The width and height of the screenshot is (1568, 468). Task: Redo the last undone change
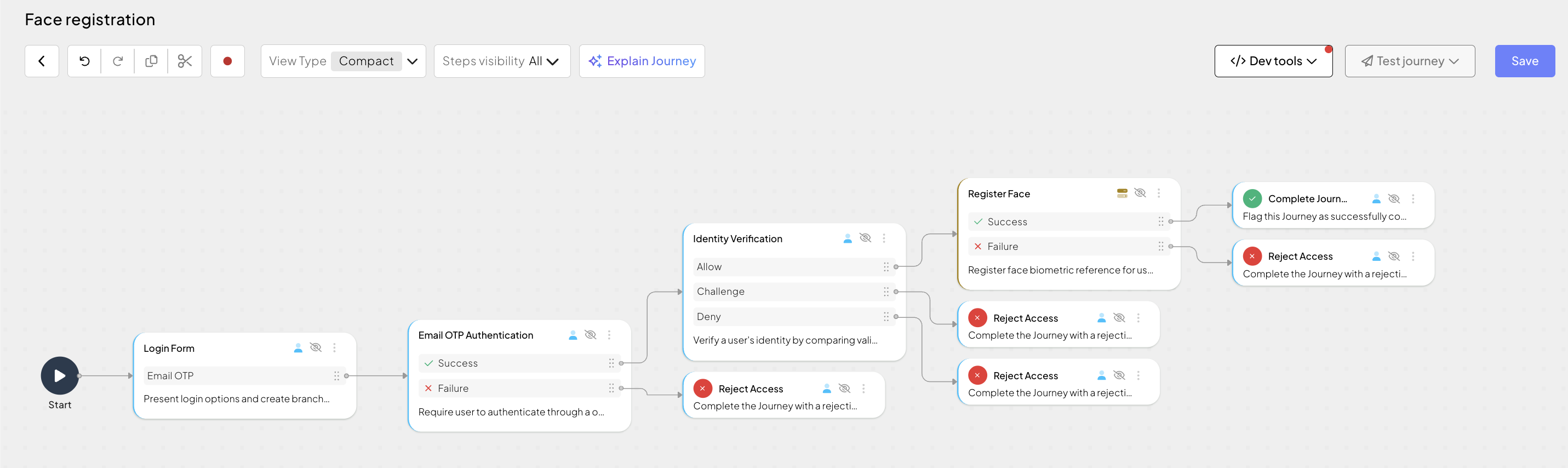[118, 61]
